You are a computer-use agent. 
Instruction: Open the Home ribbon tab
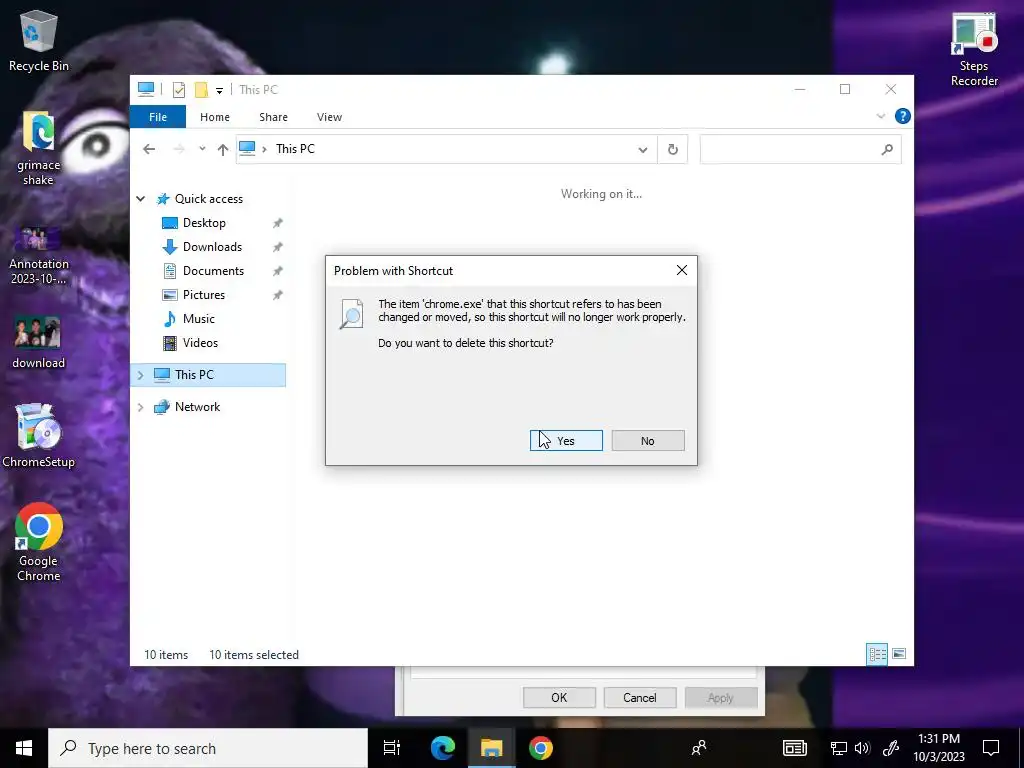[215, 117]
